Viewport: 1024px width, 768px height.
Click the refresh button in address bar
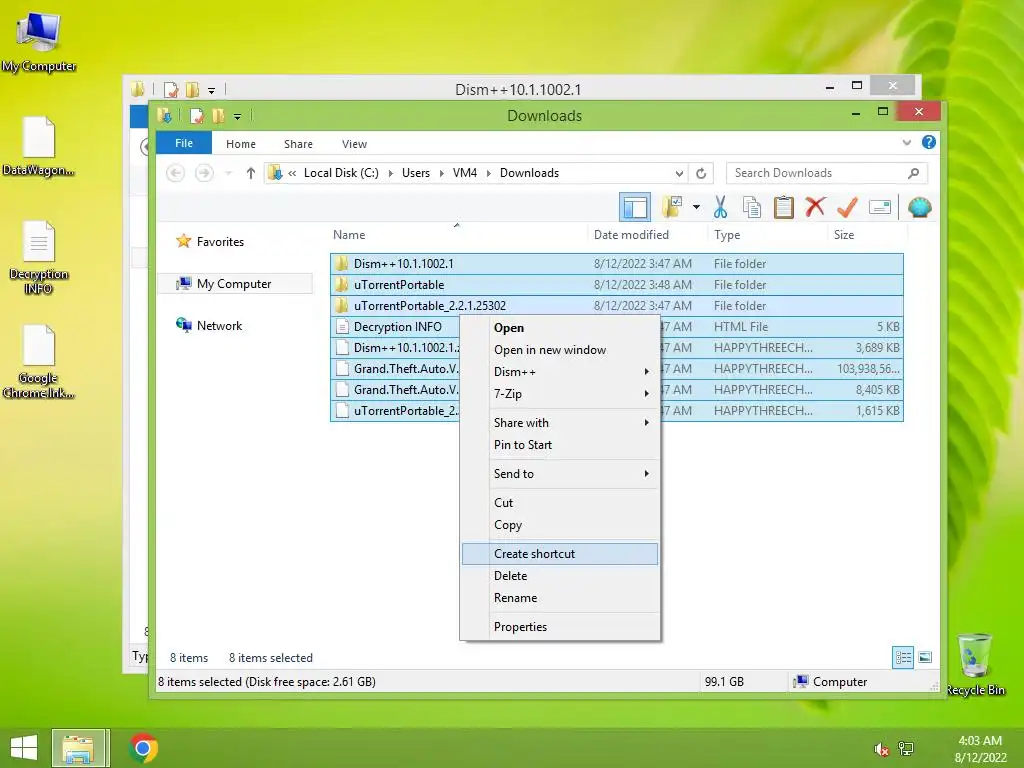701,173
